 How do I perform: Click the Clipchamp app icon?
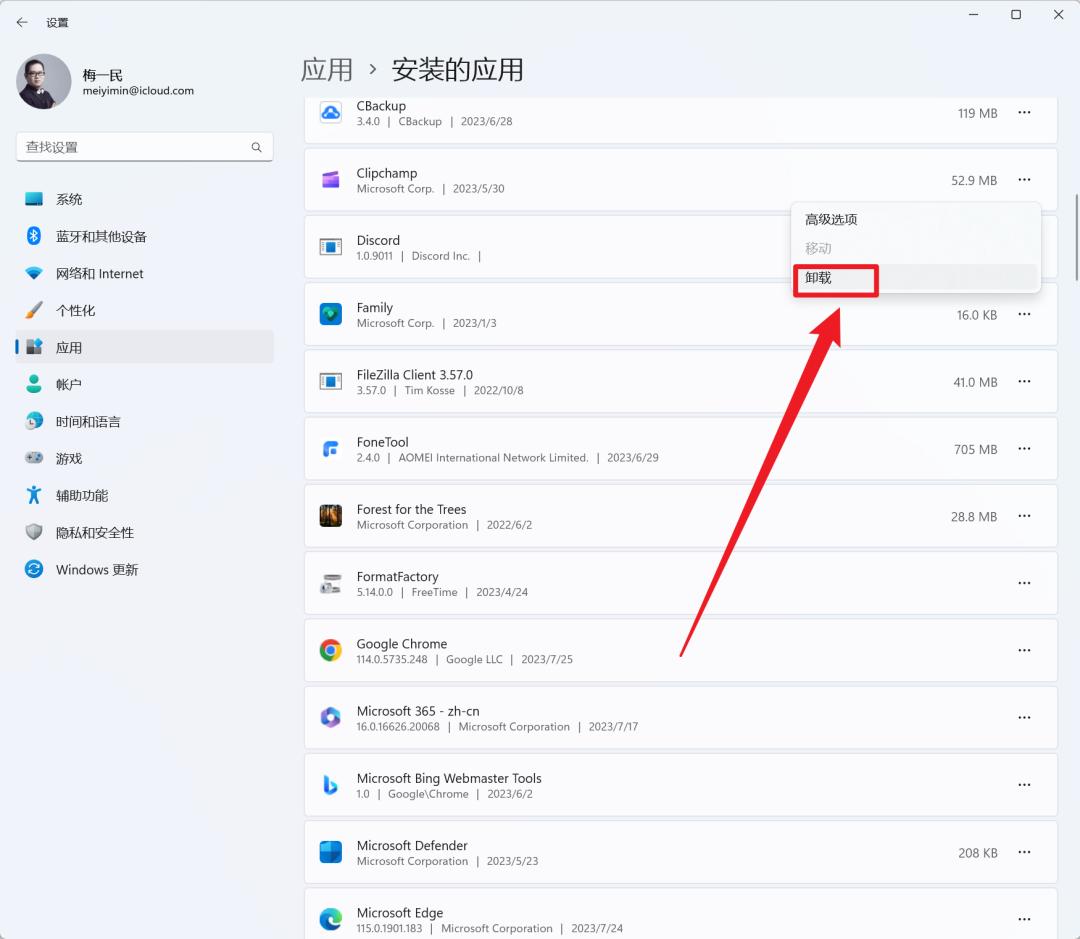[330, 180]
